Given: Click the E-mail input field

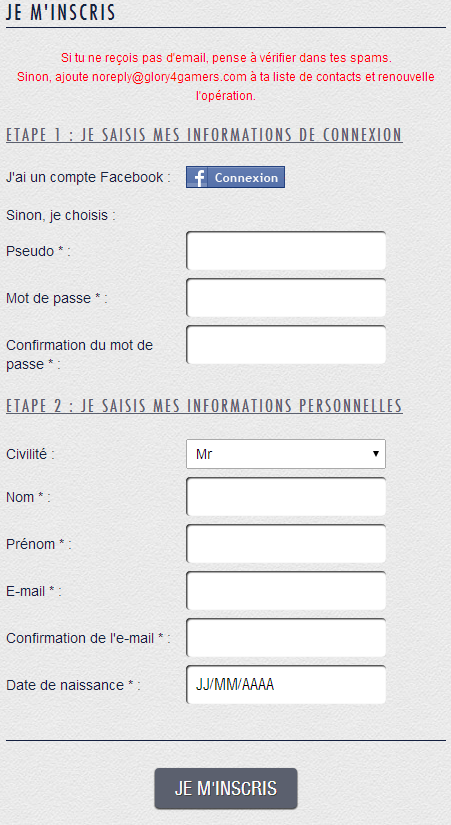Looking at the screenshot, I should click(286, 590).
